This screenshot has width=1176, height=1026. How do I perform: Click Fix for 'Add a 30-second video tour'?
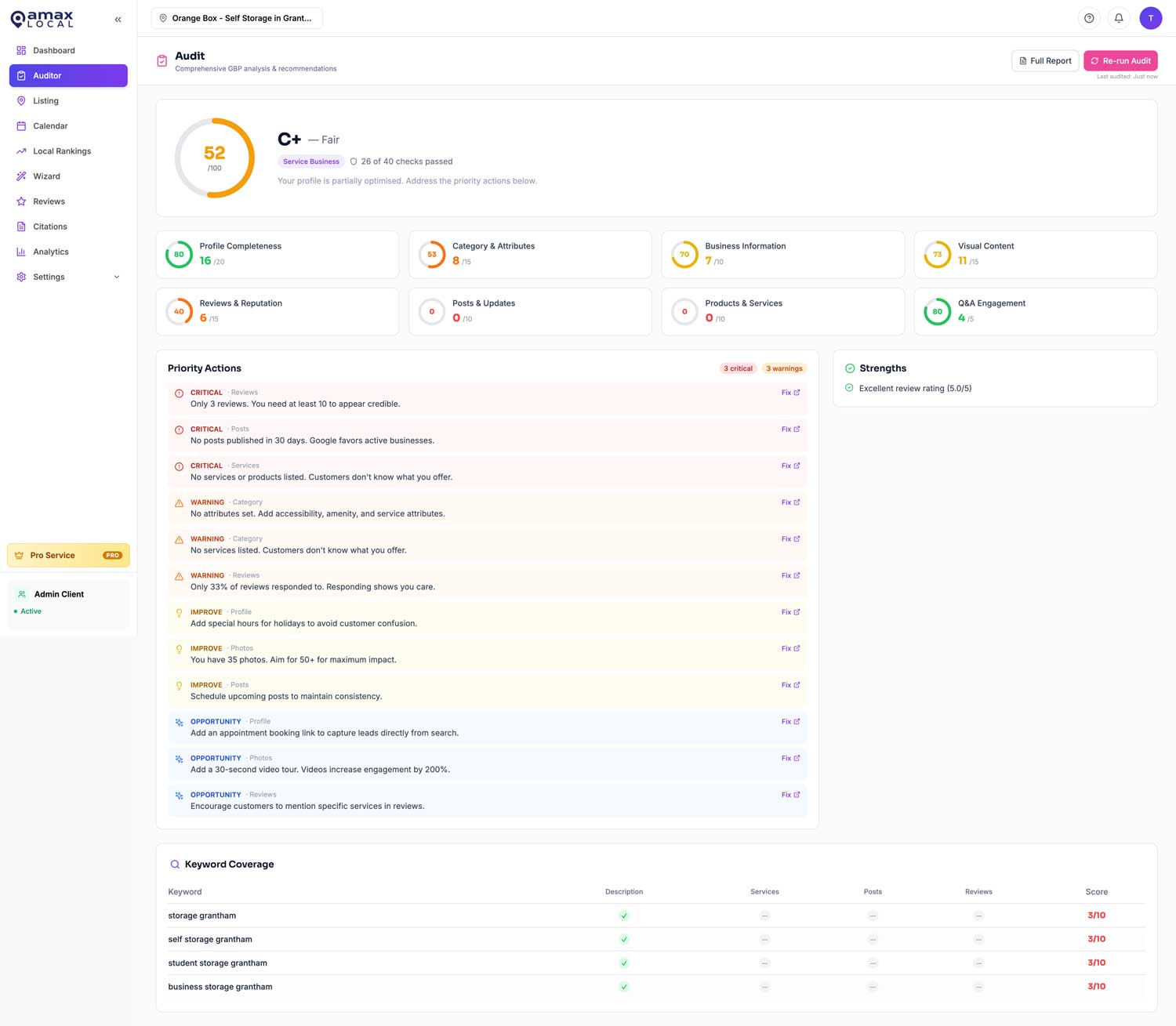coord(790,758)
